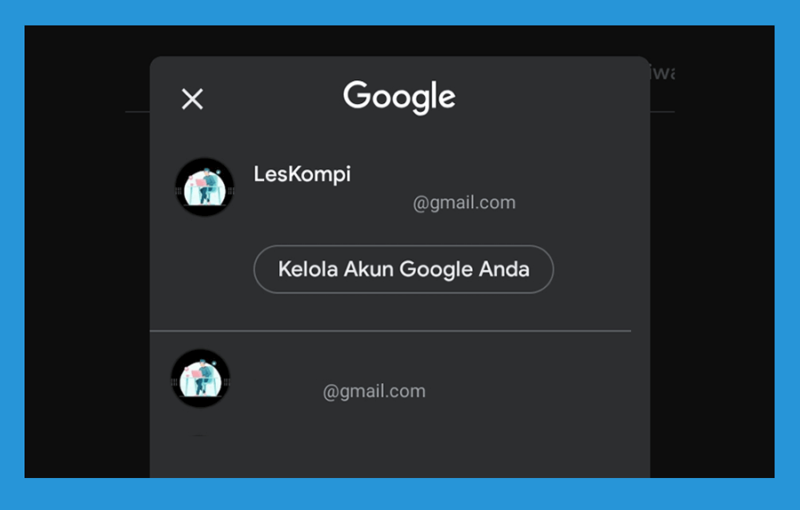
Task: Click the partially hidden text behind the dialog
Action: point(663,73)
